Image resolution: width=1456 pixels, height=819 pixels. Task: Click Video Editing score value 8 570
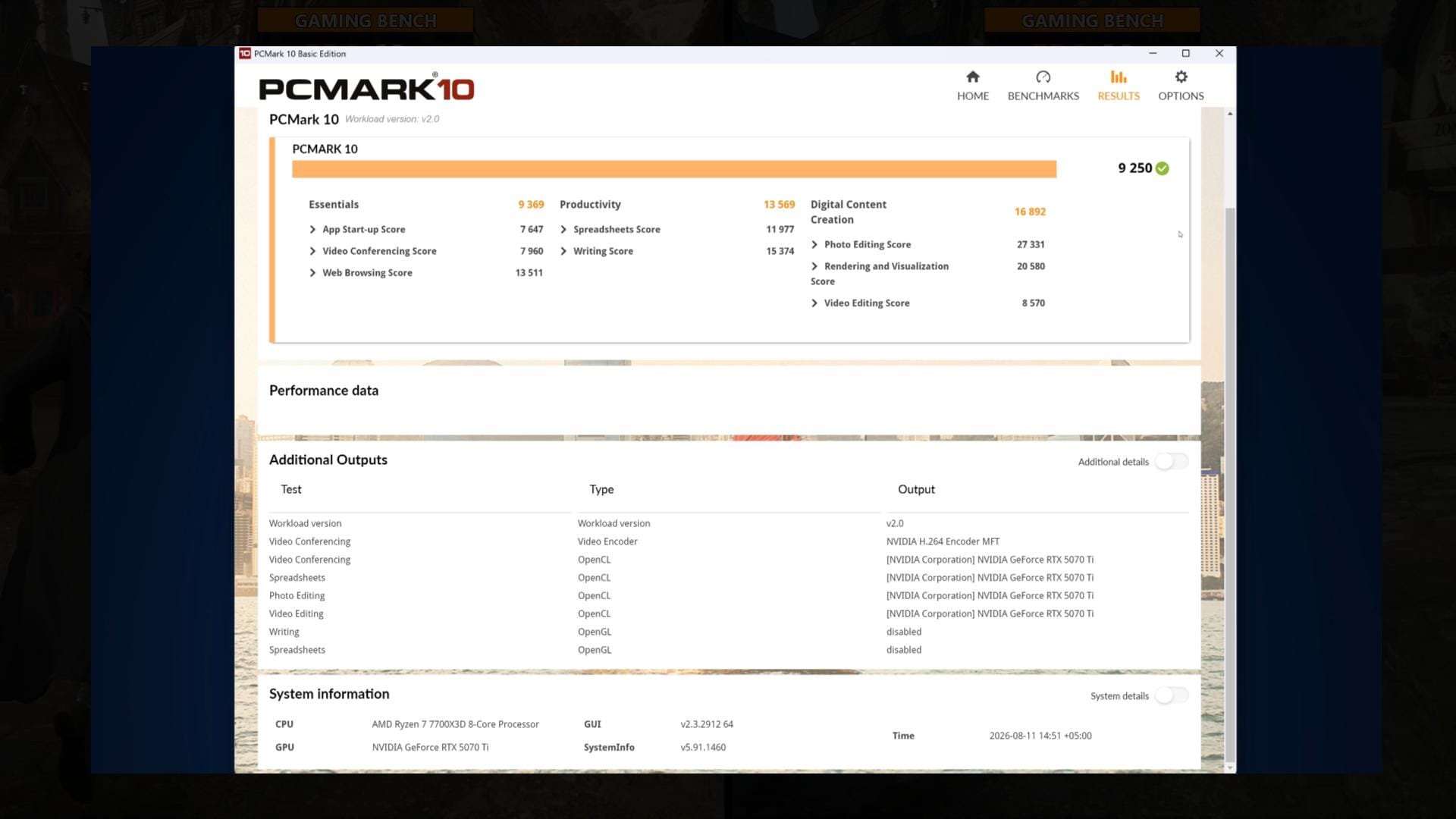[1033, 303]
